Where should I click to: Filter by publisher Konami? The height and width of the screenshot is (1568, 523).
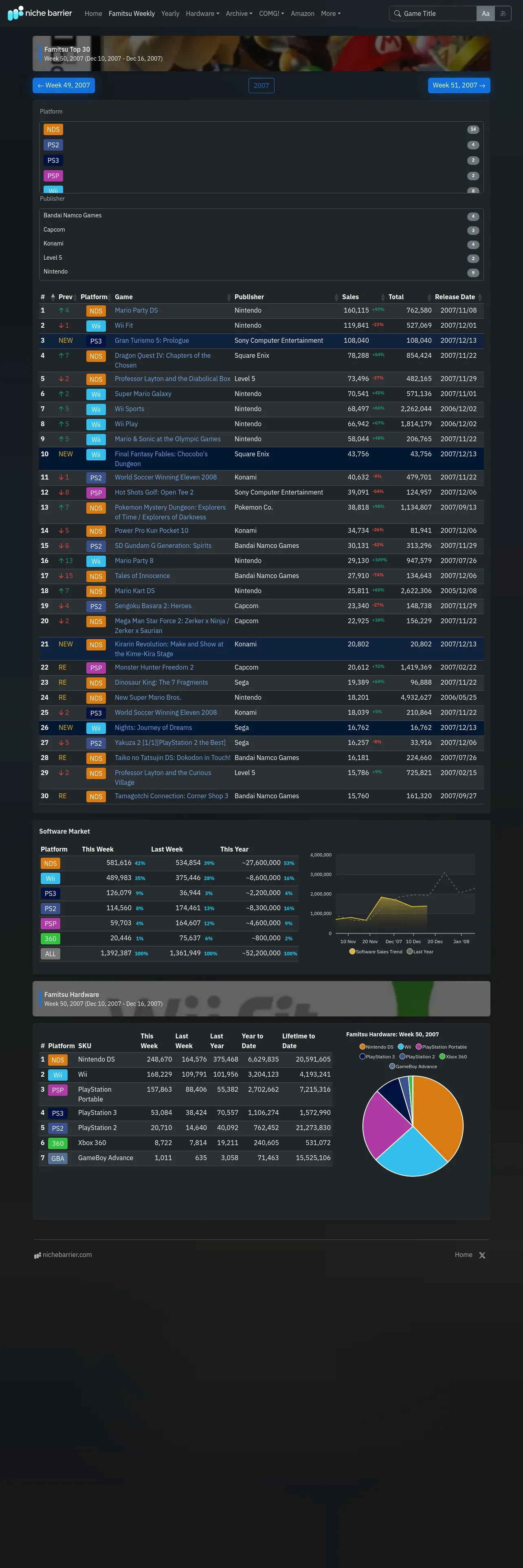(261, 244)
